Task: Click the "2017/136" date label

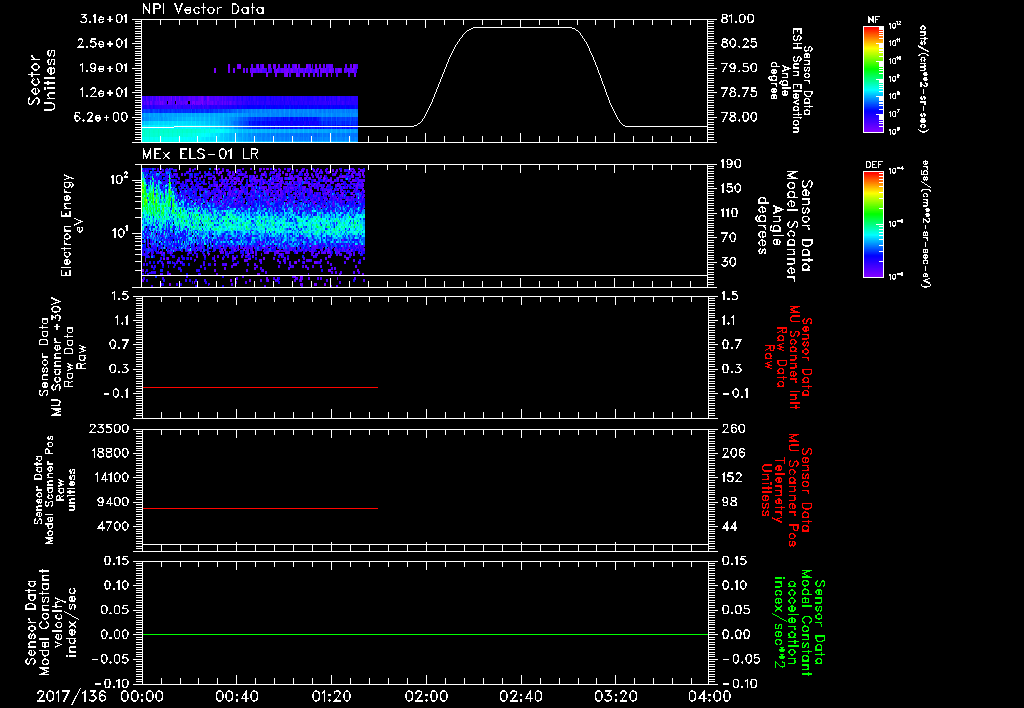Action: 71,696
